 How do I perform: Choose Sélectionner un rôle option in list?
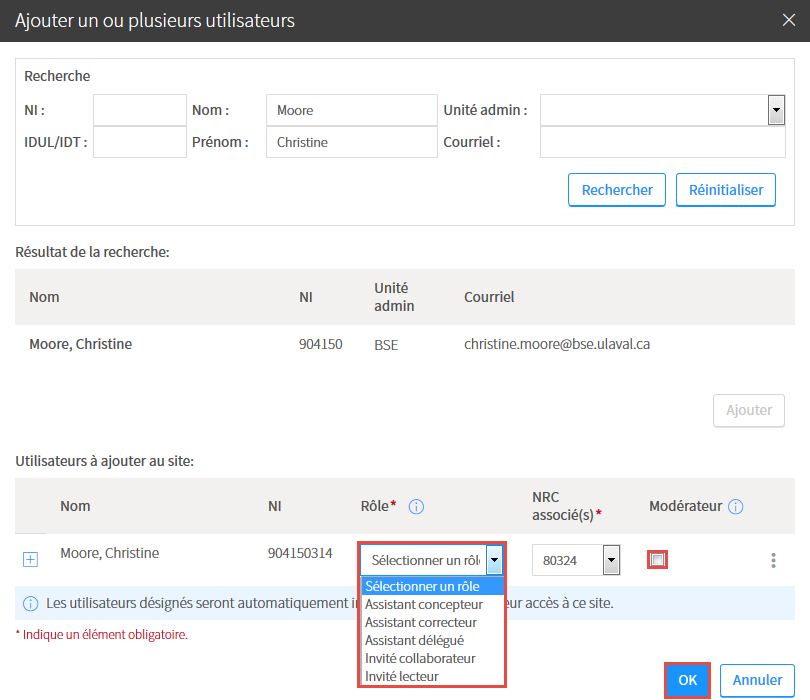[x=432, y=586]
